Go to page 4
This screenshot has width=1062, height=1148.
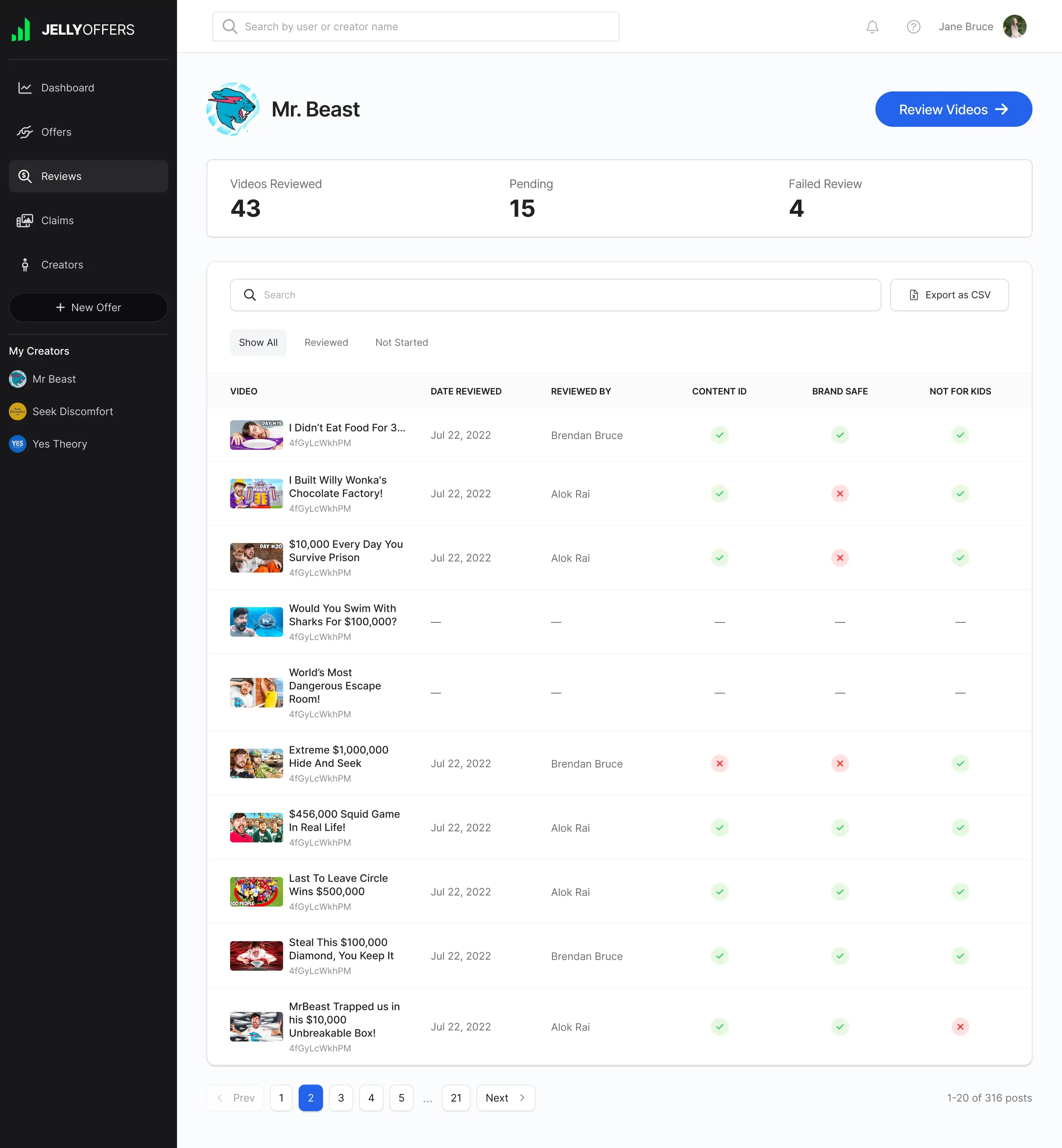pos(371,1098)
